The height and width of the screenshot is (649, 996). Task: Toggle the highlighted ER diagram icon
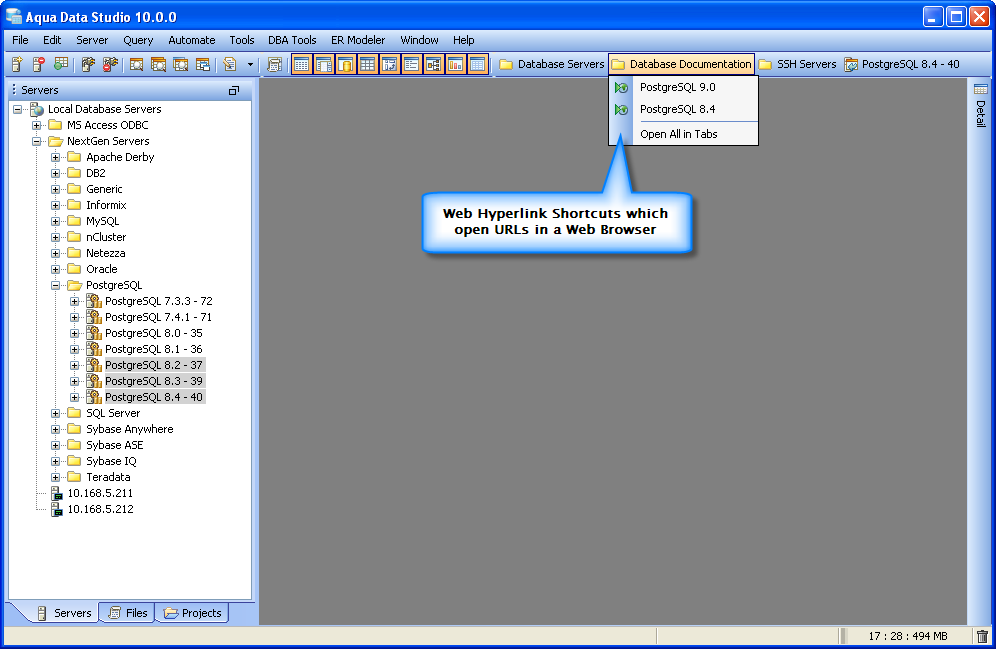point(433,64)
